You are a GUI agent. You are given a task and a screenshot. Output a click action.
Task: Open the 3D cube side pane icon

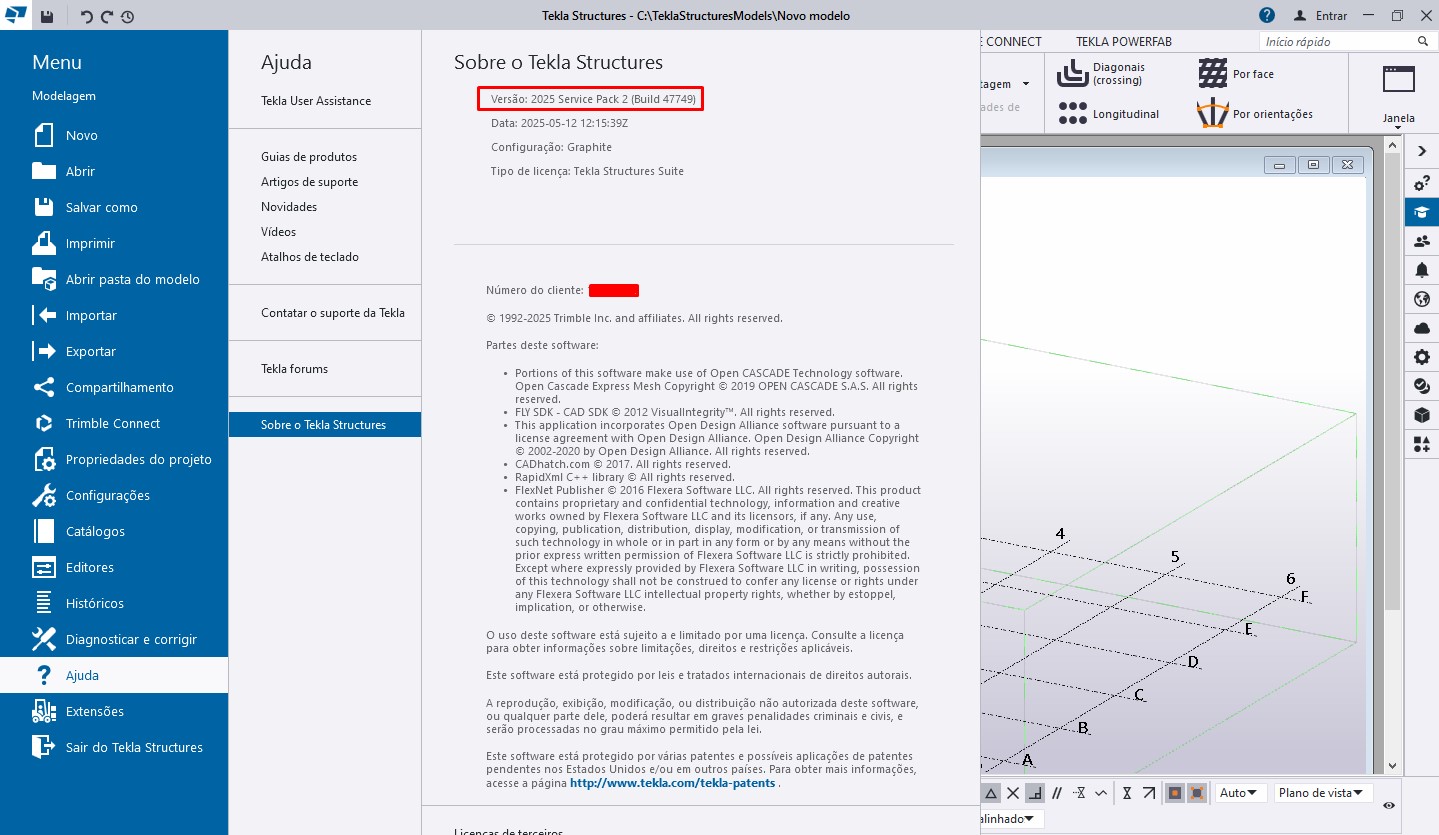[1422, 415]
